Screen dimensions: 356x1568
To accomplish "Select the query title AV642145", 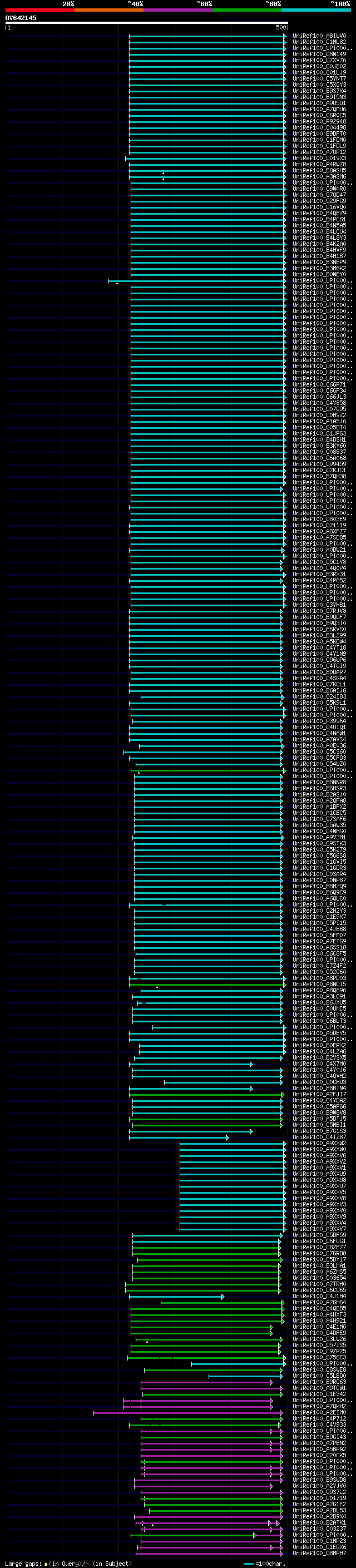I will pyautogui.click(x=21, y=18).
